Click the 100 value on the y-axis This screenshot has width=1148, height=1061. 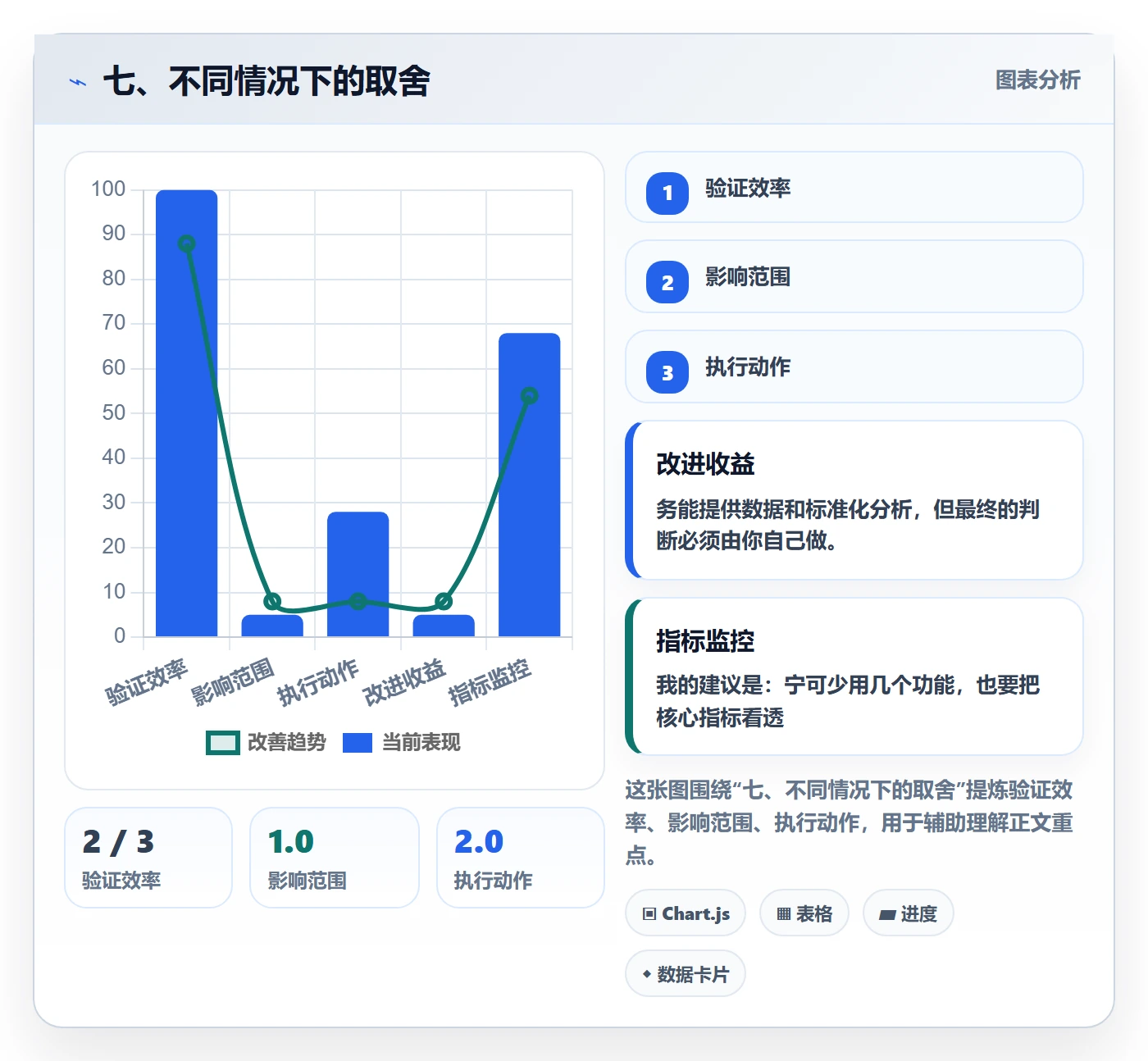tap(108, 189)
